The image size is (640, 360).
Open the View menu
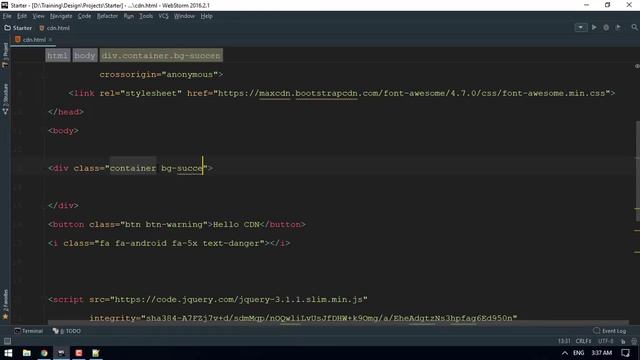pos(38,16)
